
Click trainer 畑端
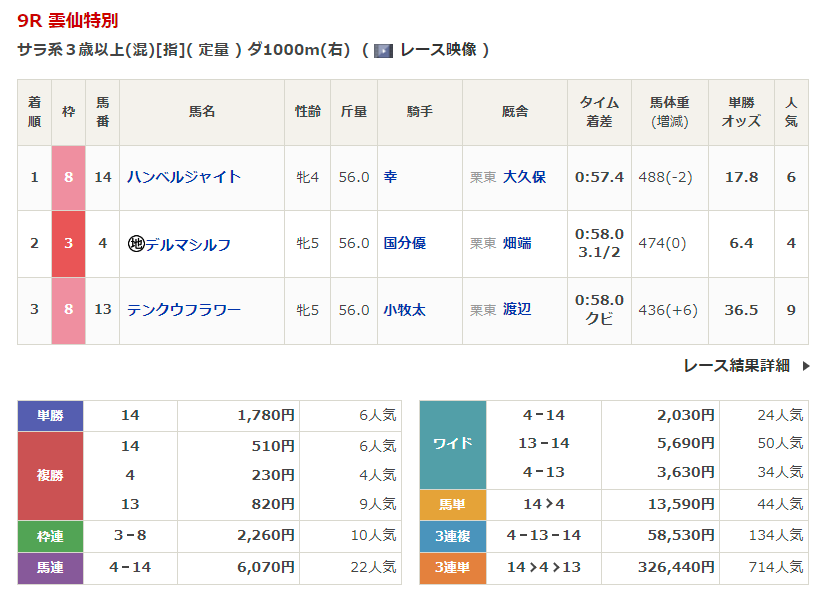(517, 243)
